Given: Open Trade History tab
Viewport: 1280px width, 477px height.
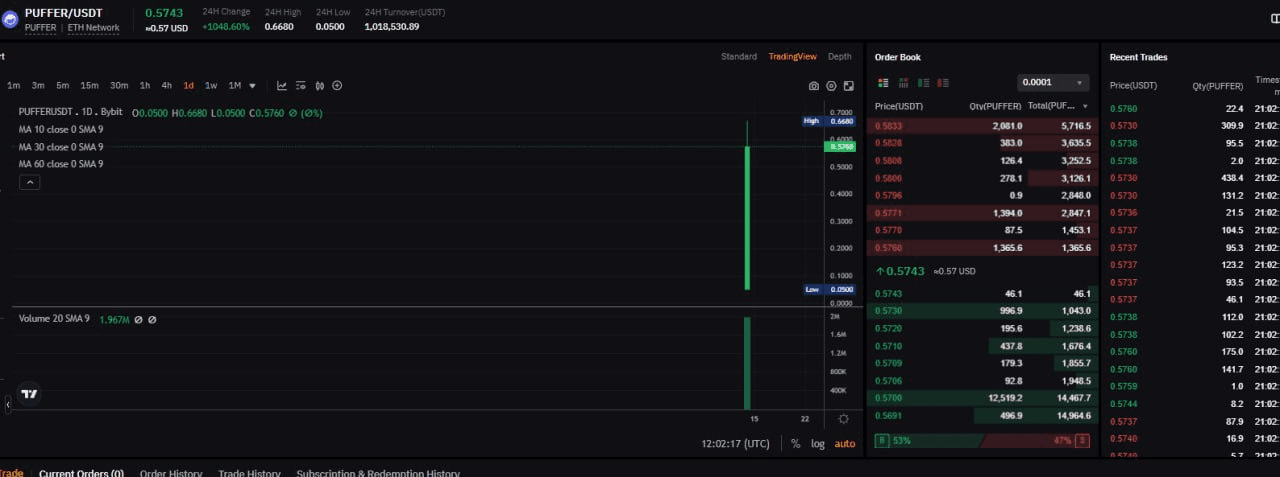Looking at the screenshot, I should 249,473.
